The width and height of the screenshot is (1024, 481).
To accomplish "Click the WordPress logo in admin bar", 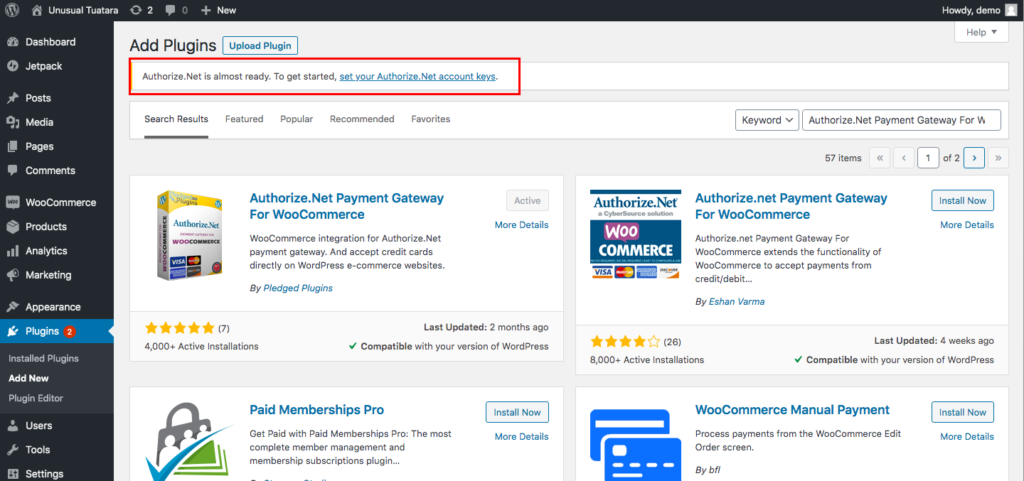I will pos(12,10).
